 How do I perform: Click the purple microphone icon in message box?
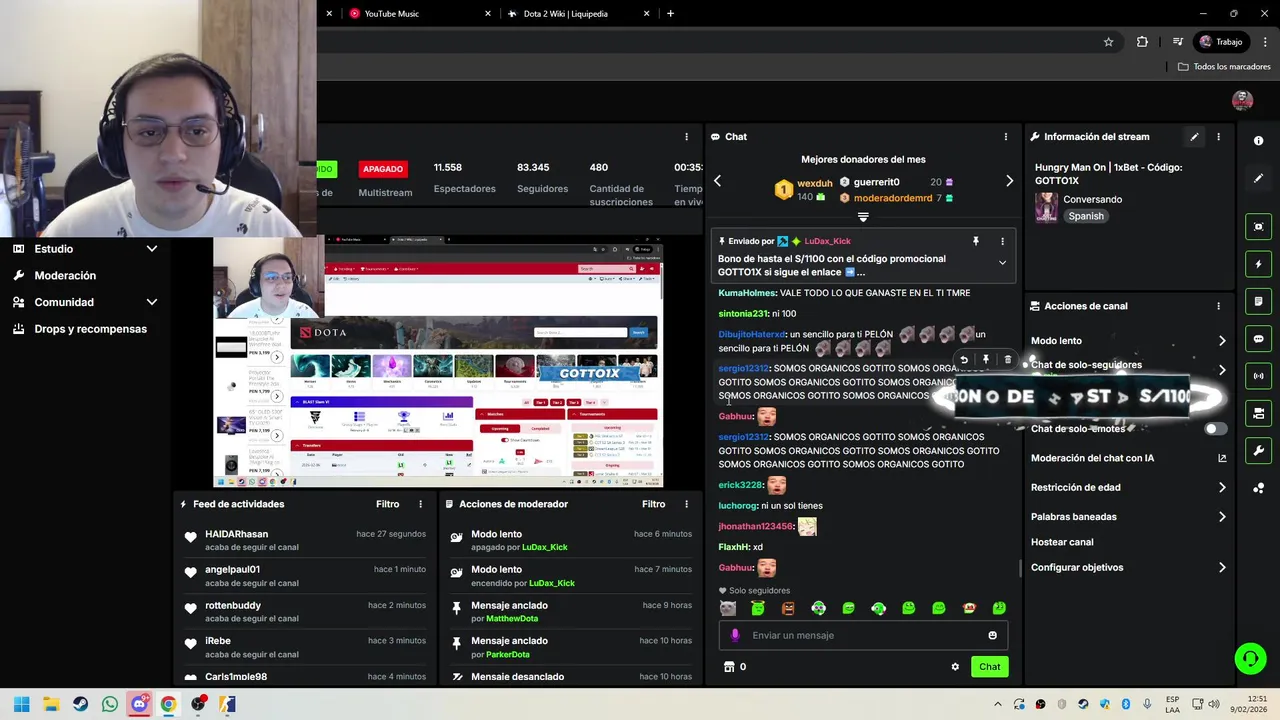(x=735, y=635)
